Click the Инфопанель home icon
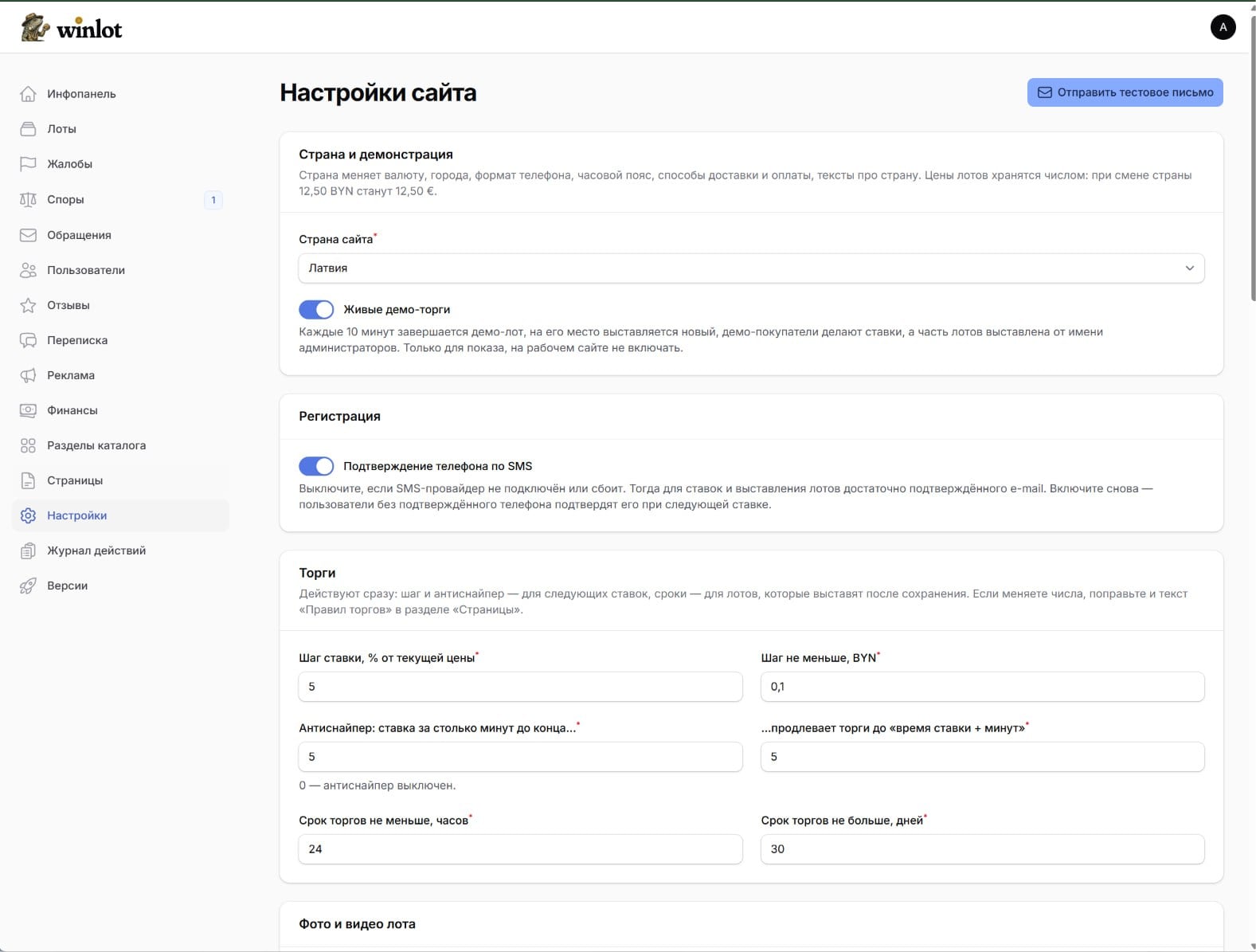Image resolution: width=1256 pixels, height=952 pixels. (28, 94)
